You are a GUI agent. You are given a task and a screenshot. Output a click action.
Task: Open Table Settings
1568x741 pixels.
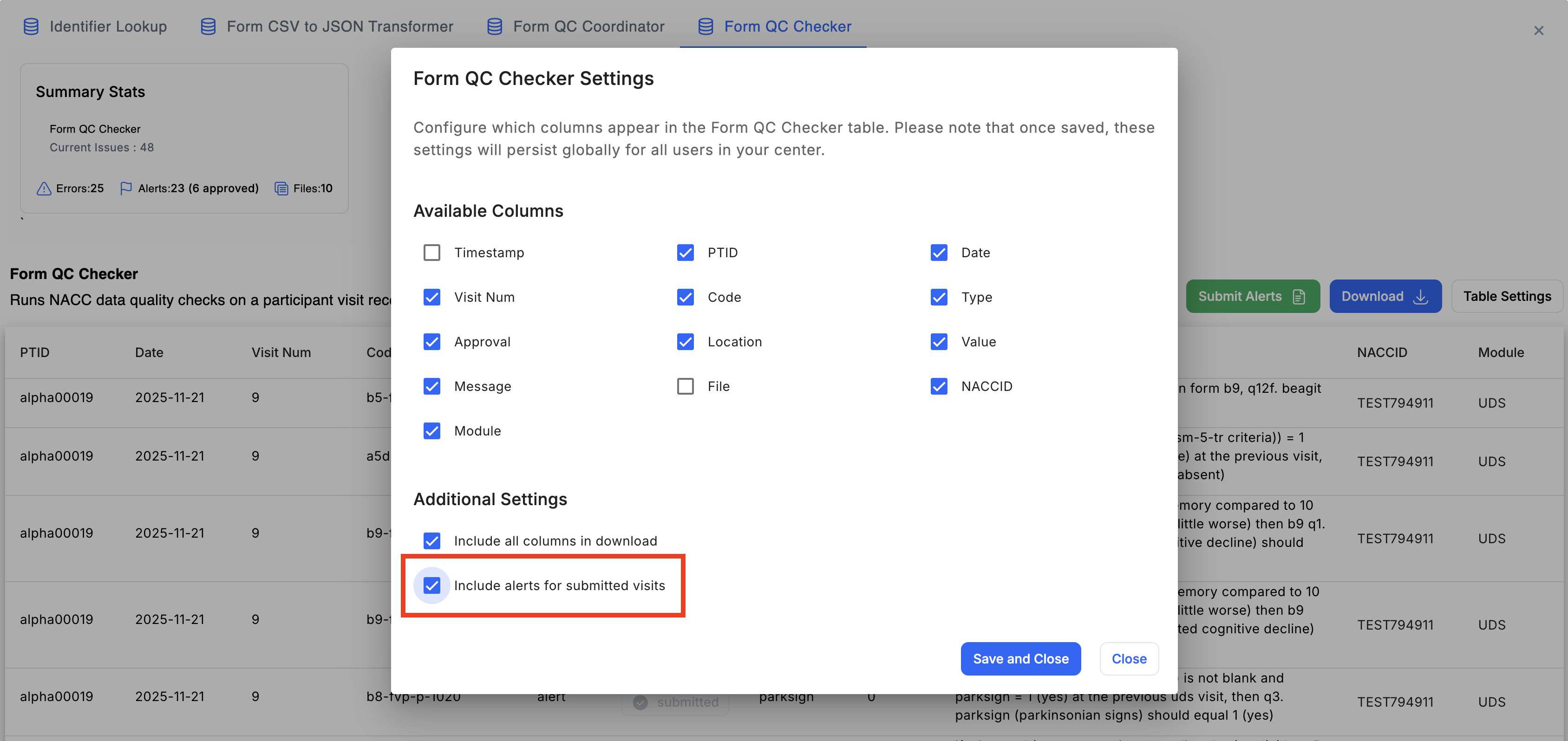point(1507,296)
